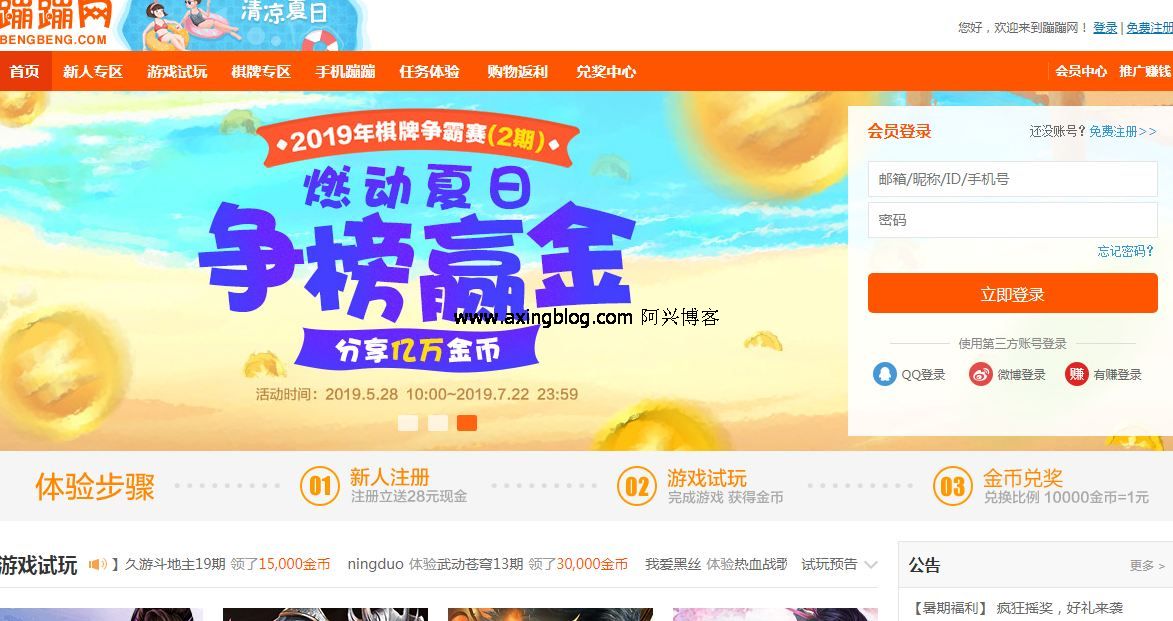Click the 03 金币兑奖 step circle
Image resolution: width=1173 pixels, height=621 pixels.
tap(952, 486)
